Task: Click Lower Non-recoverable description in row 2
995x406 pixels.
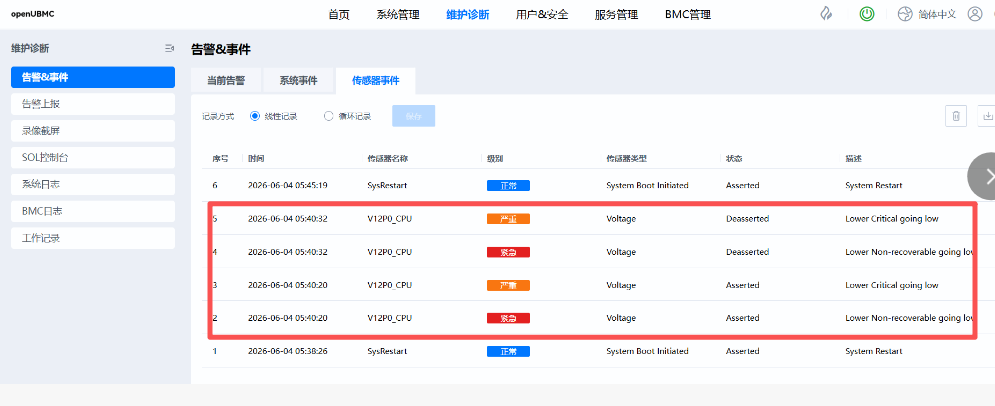Action: (x=909, y=318)
